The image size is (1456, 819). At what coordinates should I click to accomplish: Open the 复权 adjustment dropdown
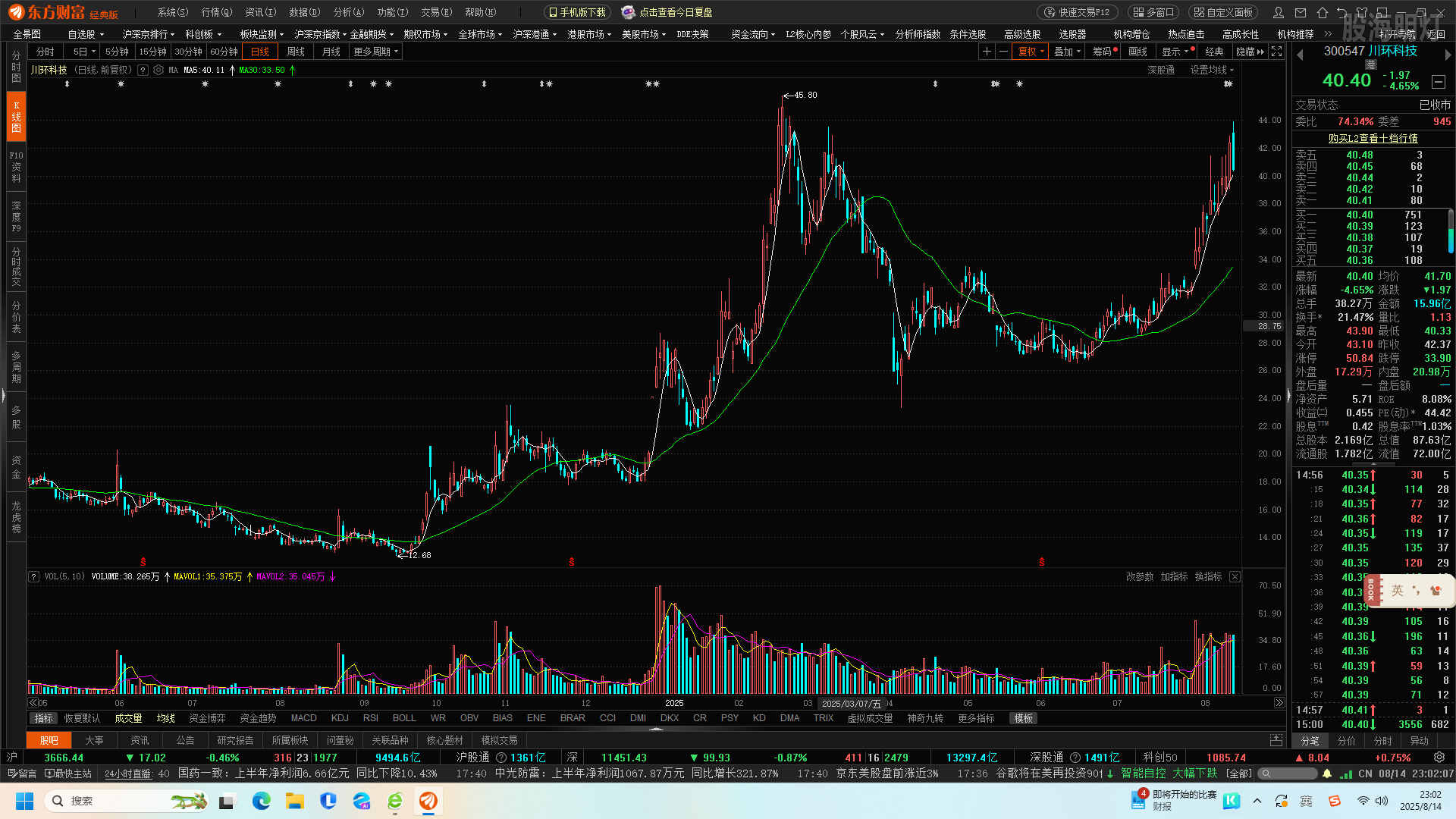click(1031, 52)
